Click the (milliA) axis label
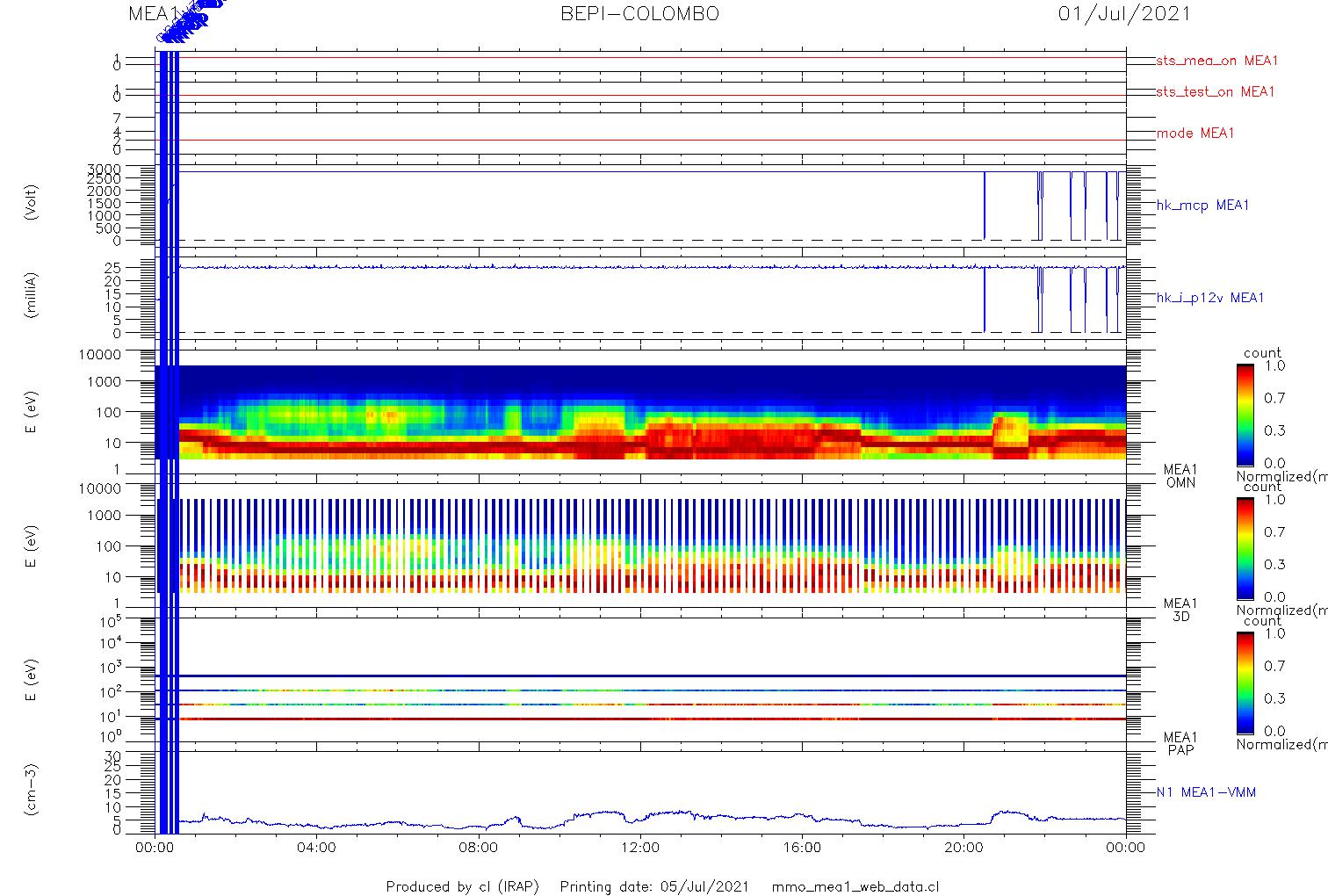This screenshot has width=1328, height=896. tap(32, 295)
